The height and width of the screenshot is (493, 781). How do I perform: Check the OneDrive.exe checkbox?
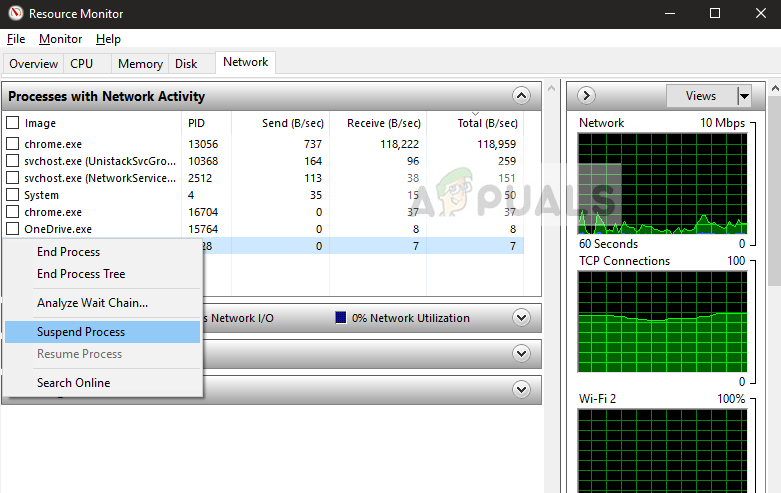point(12,229)
